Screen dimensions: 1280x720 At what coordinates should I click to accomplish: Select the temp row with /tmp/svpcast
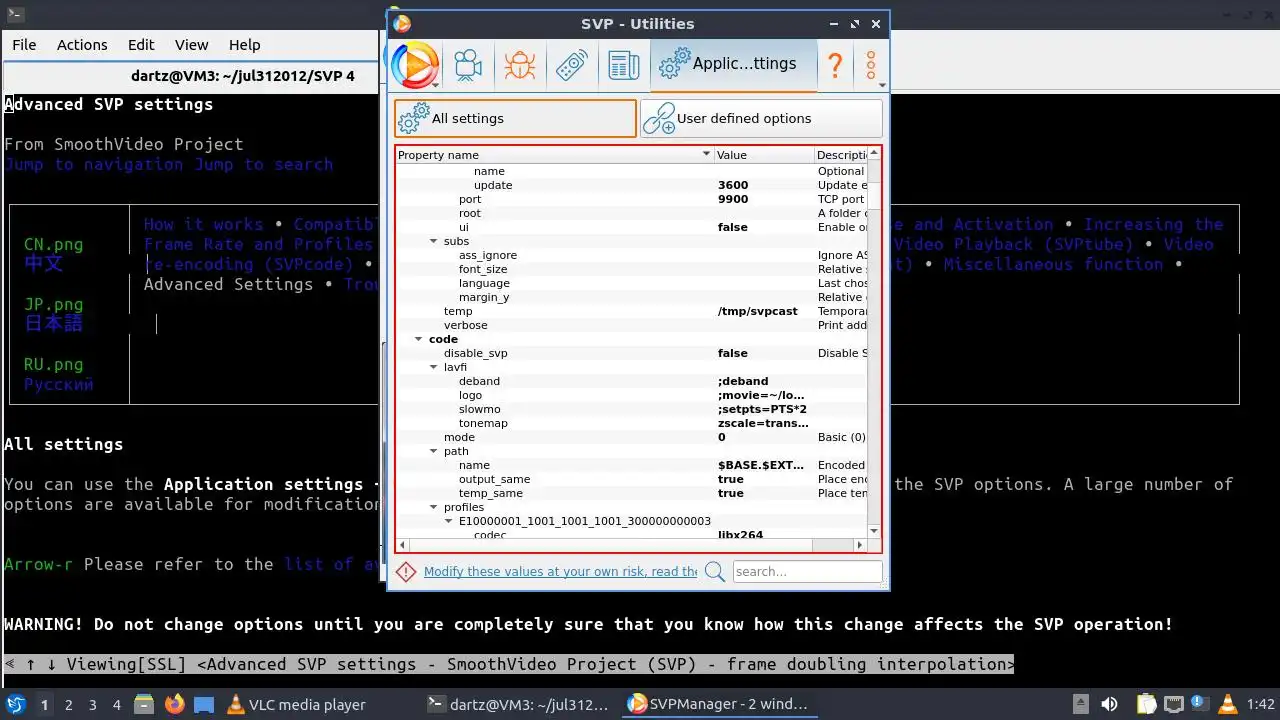[x=631, y=311]
